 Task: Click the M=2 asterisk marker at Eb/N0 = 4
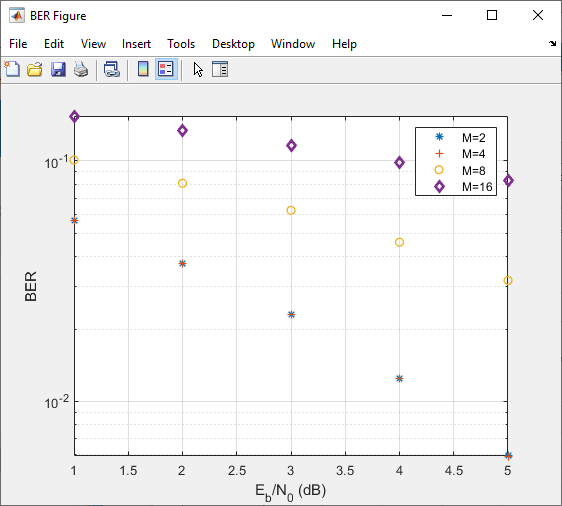[x=399, y=378]
